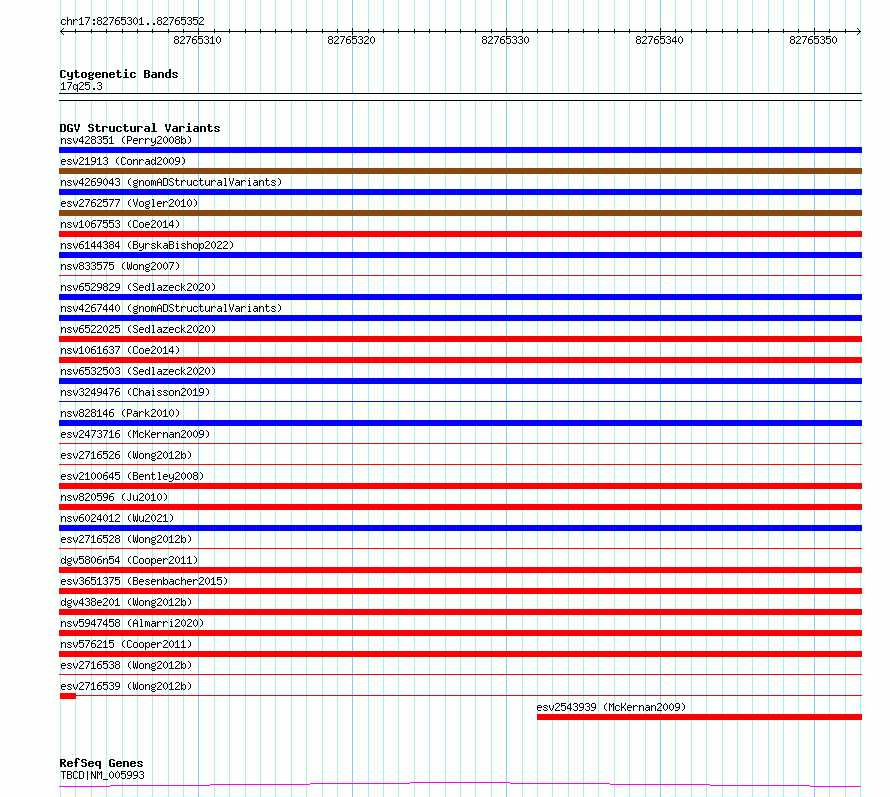Select nsv5947458 (Almarri2020) label
890x797 pixels.
point(132,623)
